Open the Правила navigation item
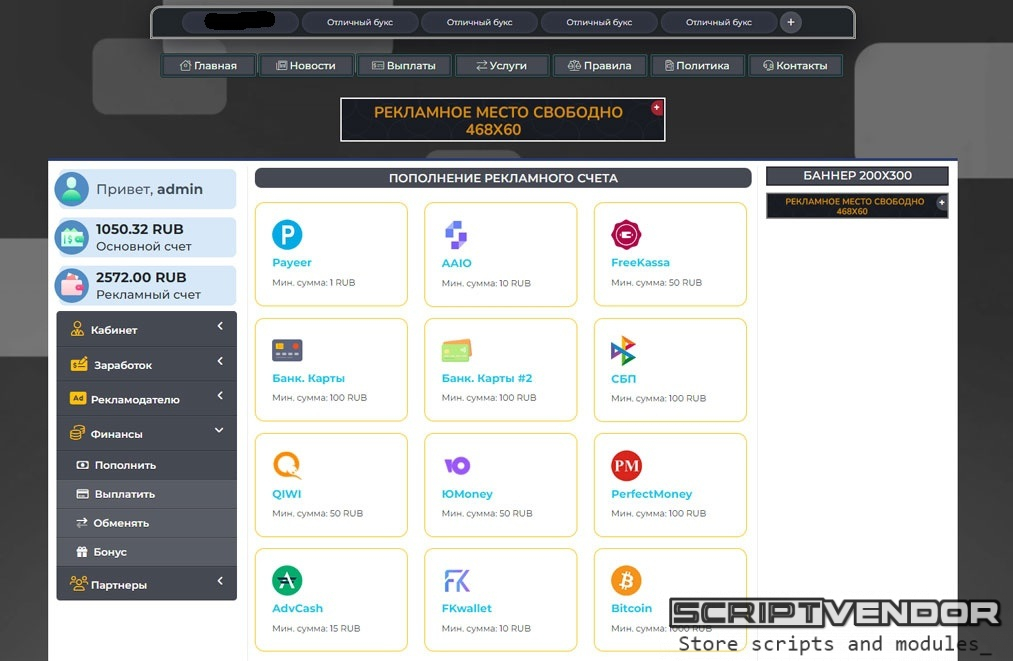Viewport: 1013px width, 661px height. coord(600,65)
